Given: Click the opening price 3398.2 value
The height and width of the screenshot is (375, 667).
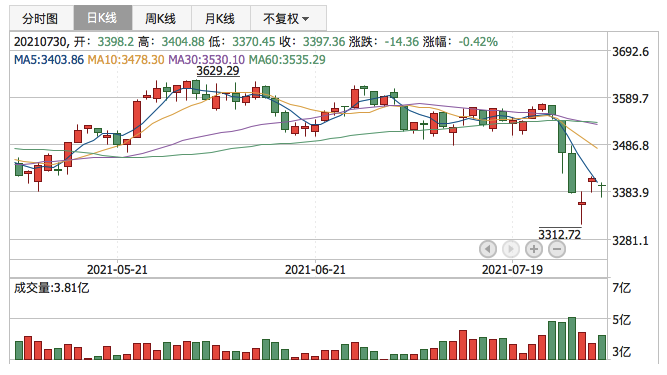Looking at the screenshot, I should click(115, 42).
